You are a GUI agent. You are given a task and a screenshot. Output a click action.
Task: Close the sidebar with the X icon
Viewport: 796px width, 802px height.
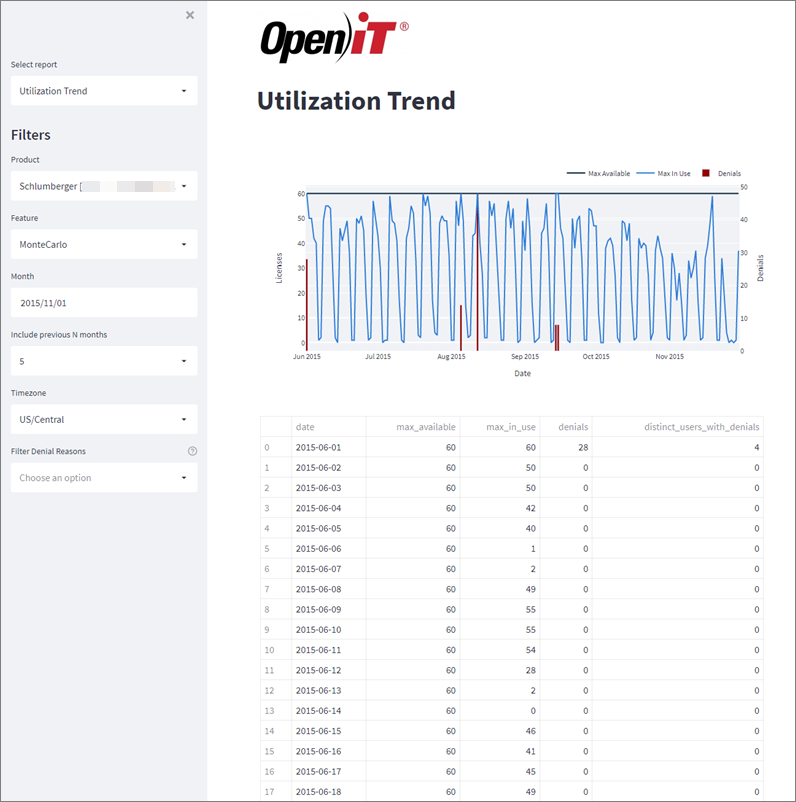pyautogui.click(x=190, y=15)
